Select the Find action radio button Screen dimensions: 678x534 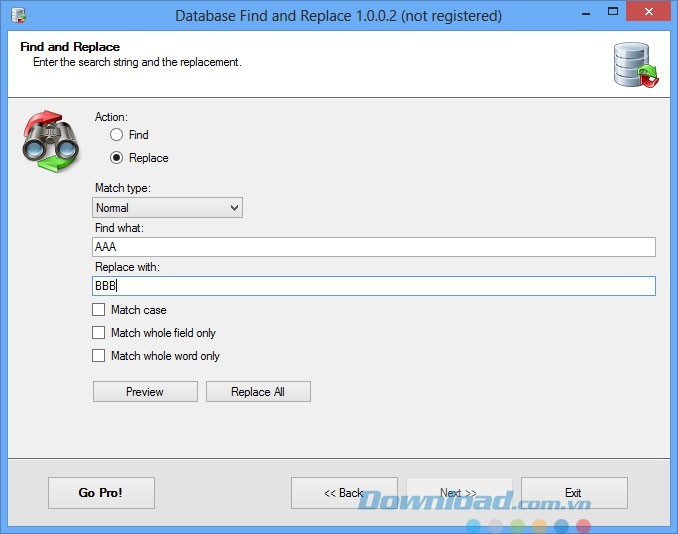(117, 135)
